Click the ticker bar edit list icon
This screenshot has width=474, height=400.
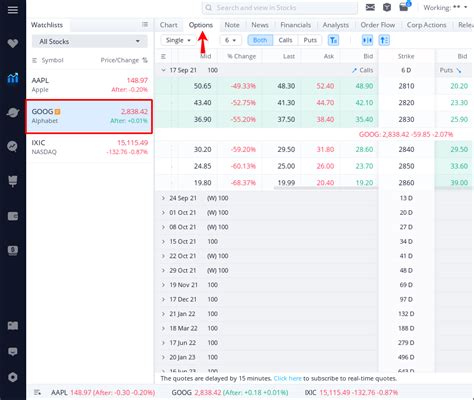[x=37, y=392]
